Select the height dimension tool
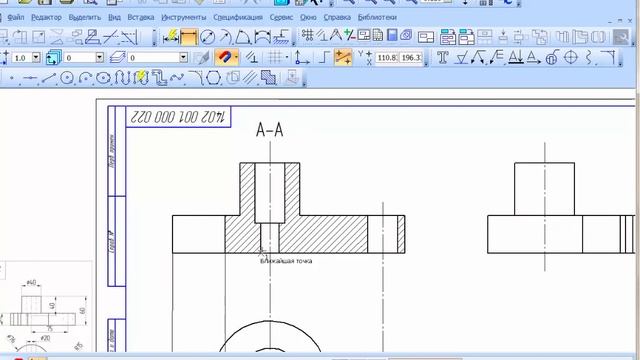This screenshot has width=640, height=360. pyautogui.click(x=281, y=37)
